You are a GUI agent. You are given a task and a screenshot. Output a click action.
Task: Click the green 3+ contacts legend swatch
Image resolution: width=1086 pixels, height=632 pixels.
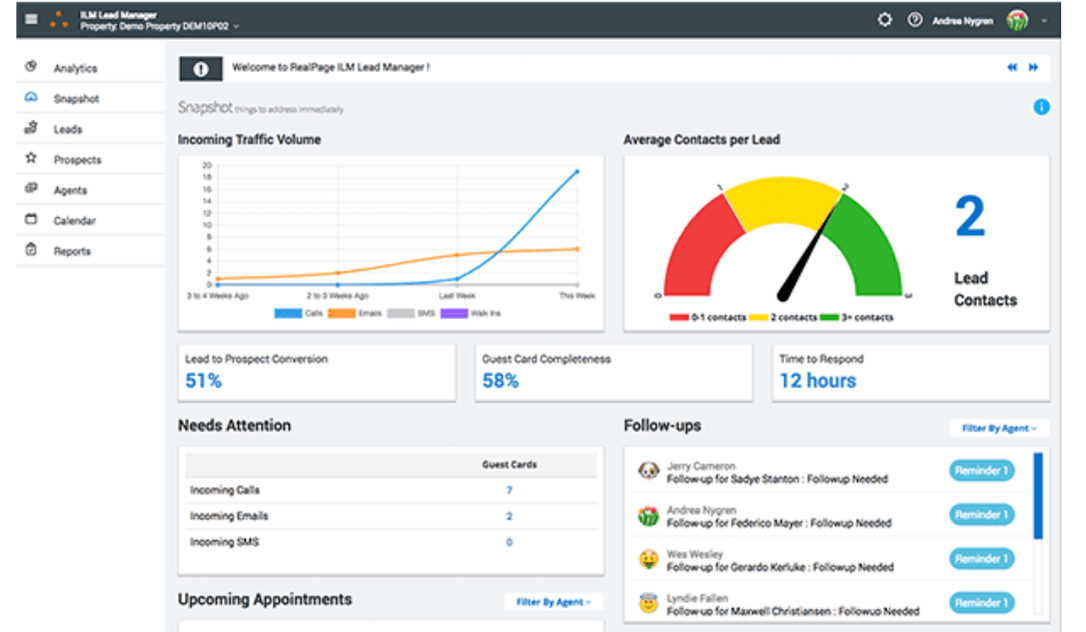click(x=829, y=318)
